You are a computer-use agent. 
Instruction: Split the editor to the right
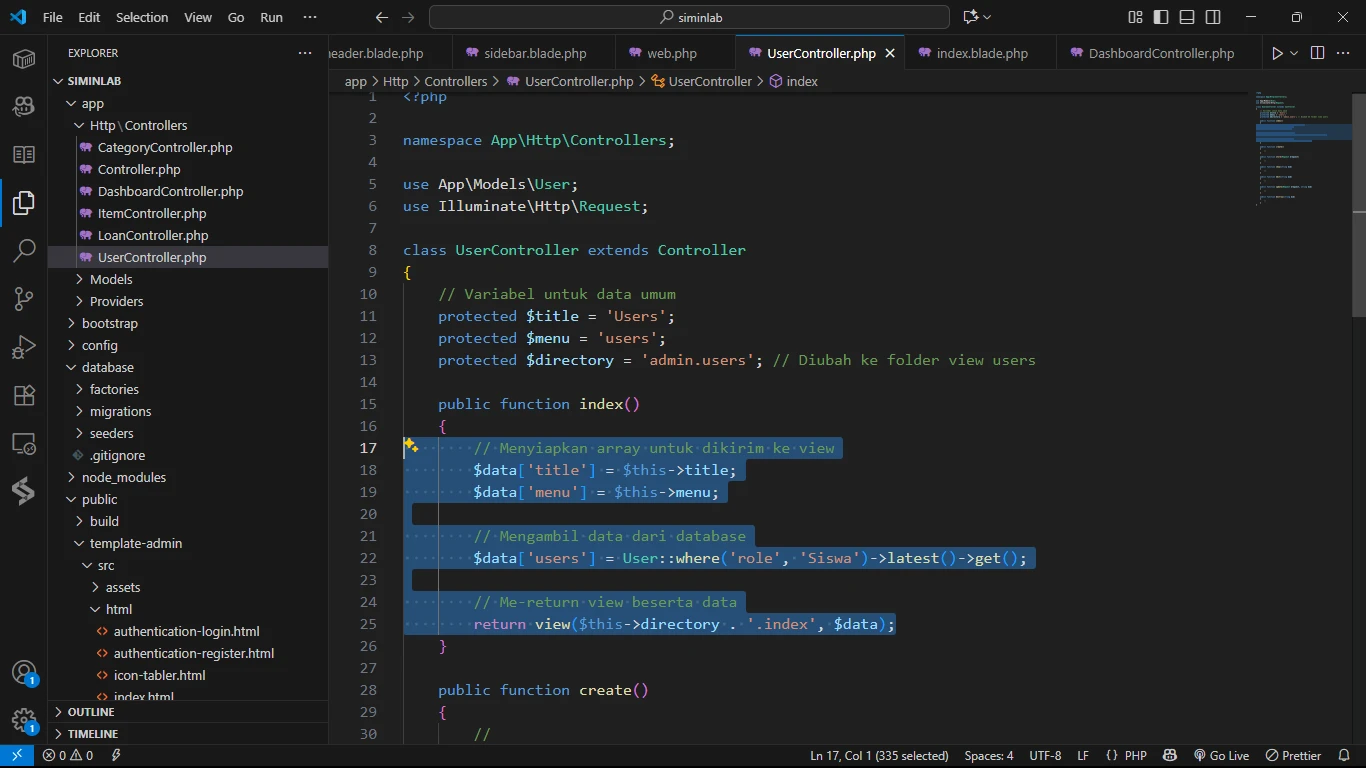point(1317,53)
